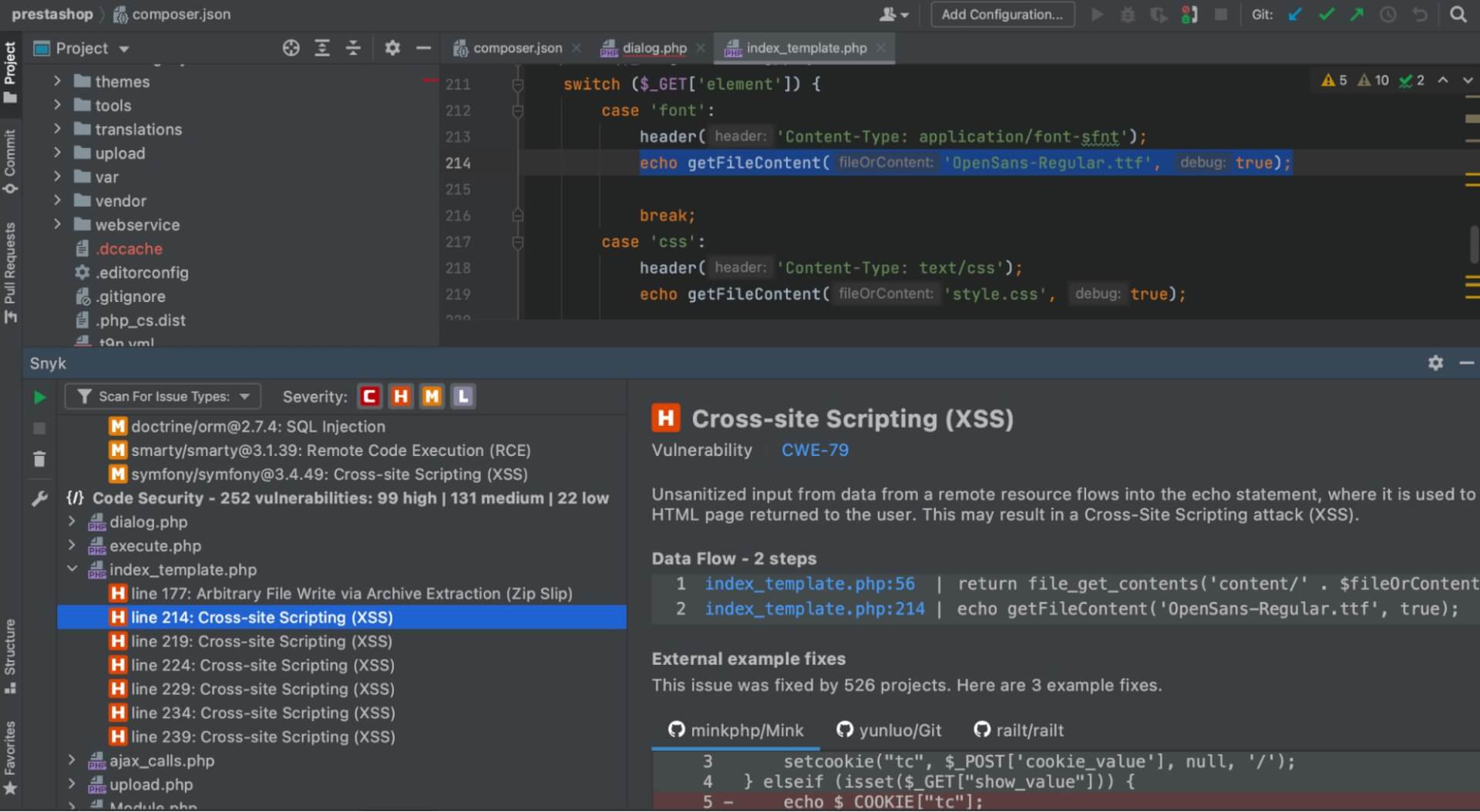Show Git history clock icon
Screen dimensions: 1480x812
point(1388,15)
